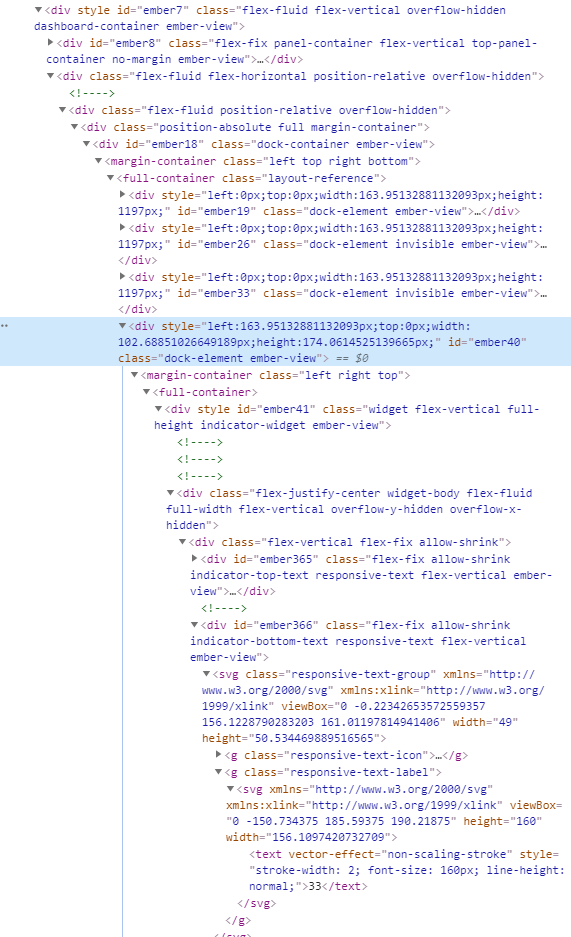Image resolution: width=571 pixels, height=937 pixels.
Task: Collapse the ember18 dock-container div
Action: pos(87,144)
